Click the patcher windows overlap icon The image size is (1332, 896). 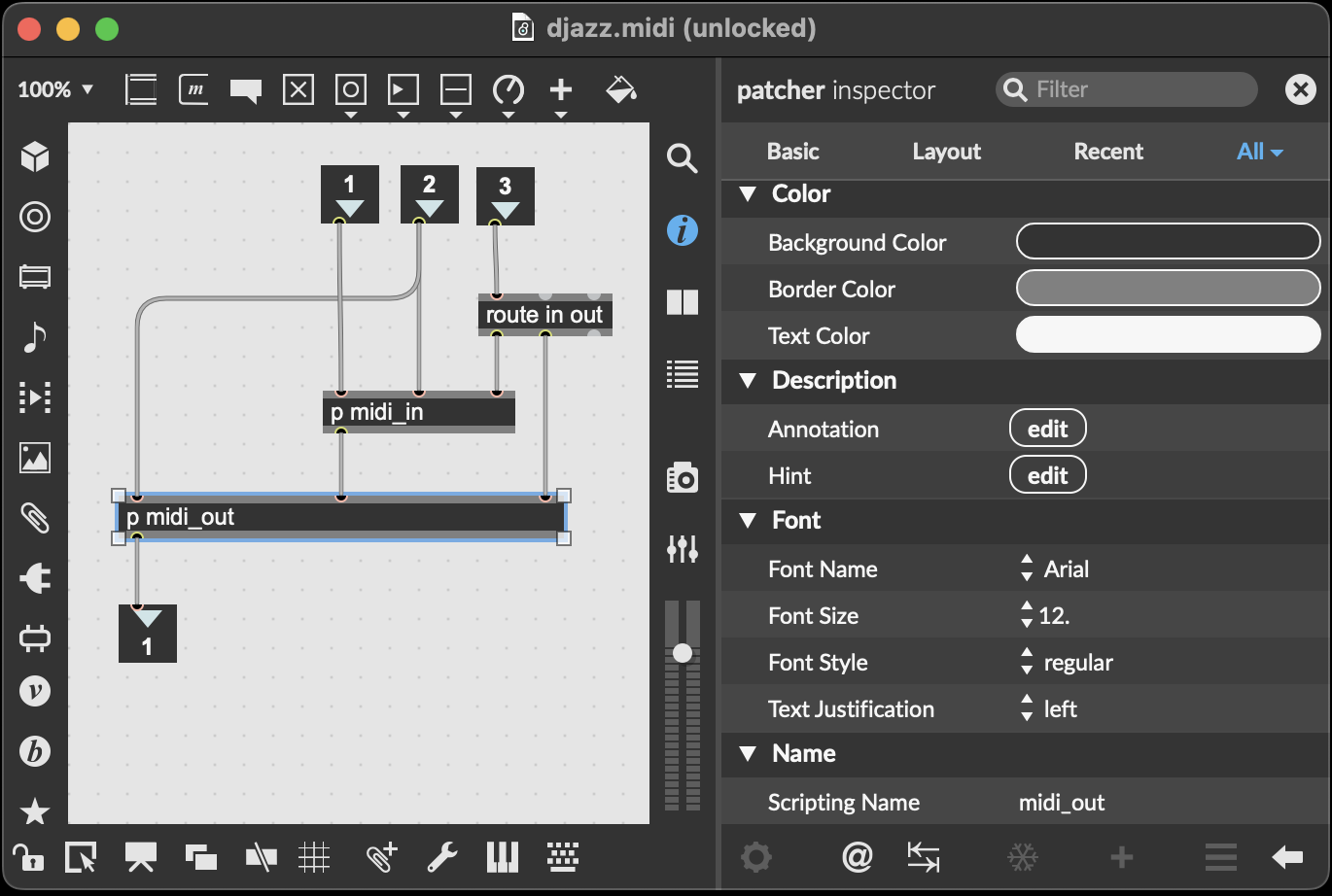tap(201, 856)
